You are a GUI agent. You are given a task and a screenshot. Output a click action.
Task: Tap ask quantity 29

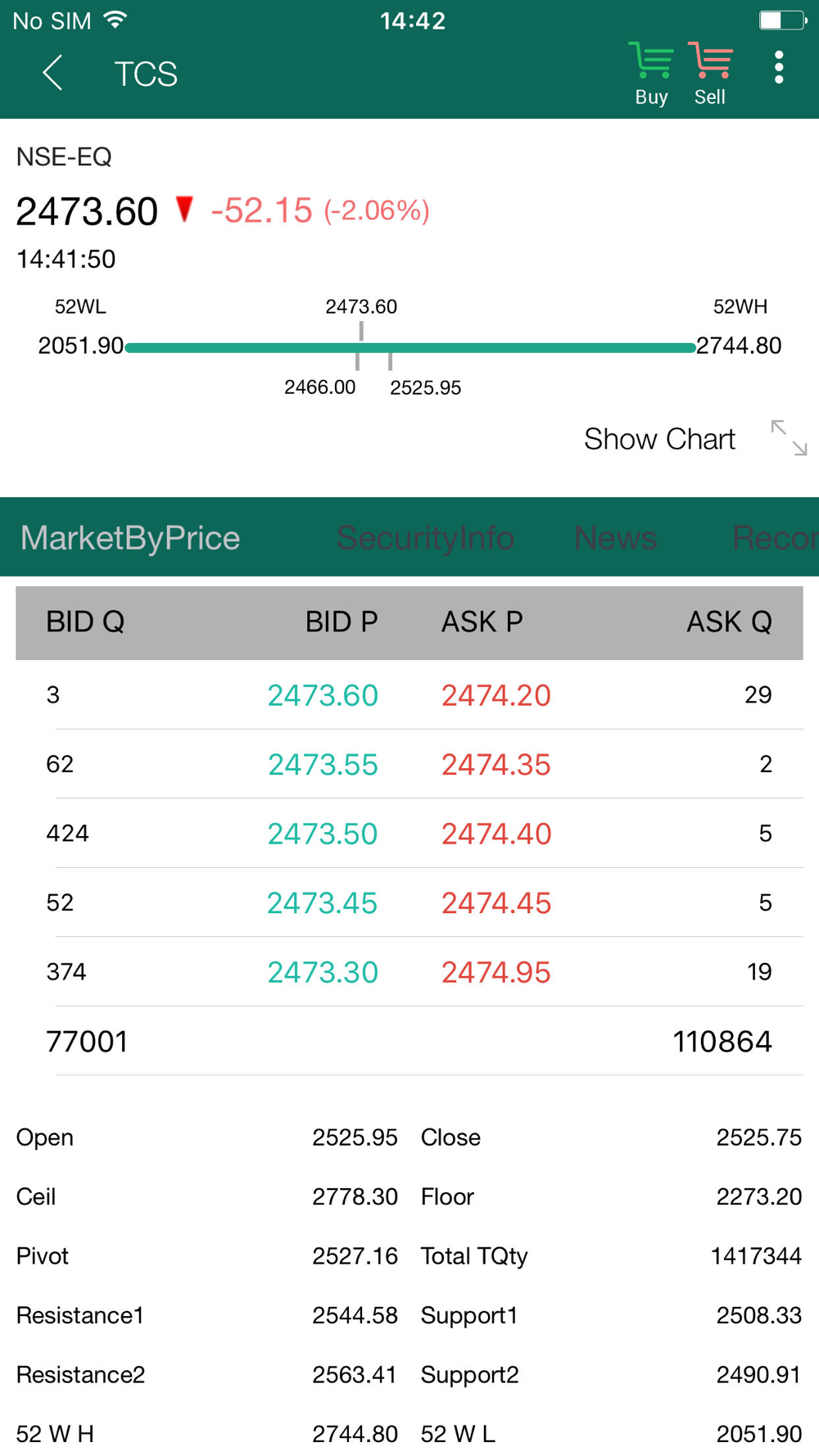click(x=758, y=695)
